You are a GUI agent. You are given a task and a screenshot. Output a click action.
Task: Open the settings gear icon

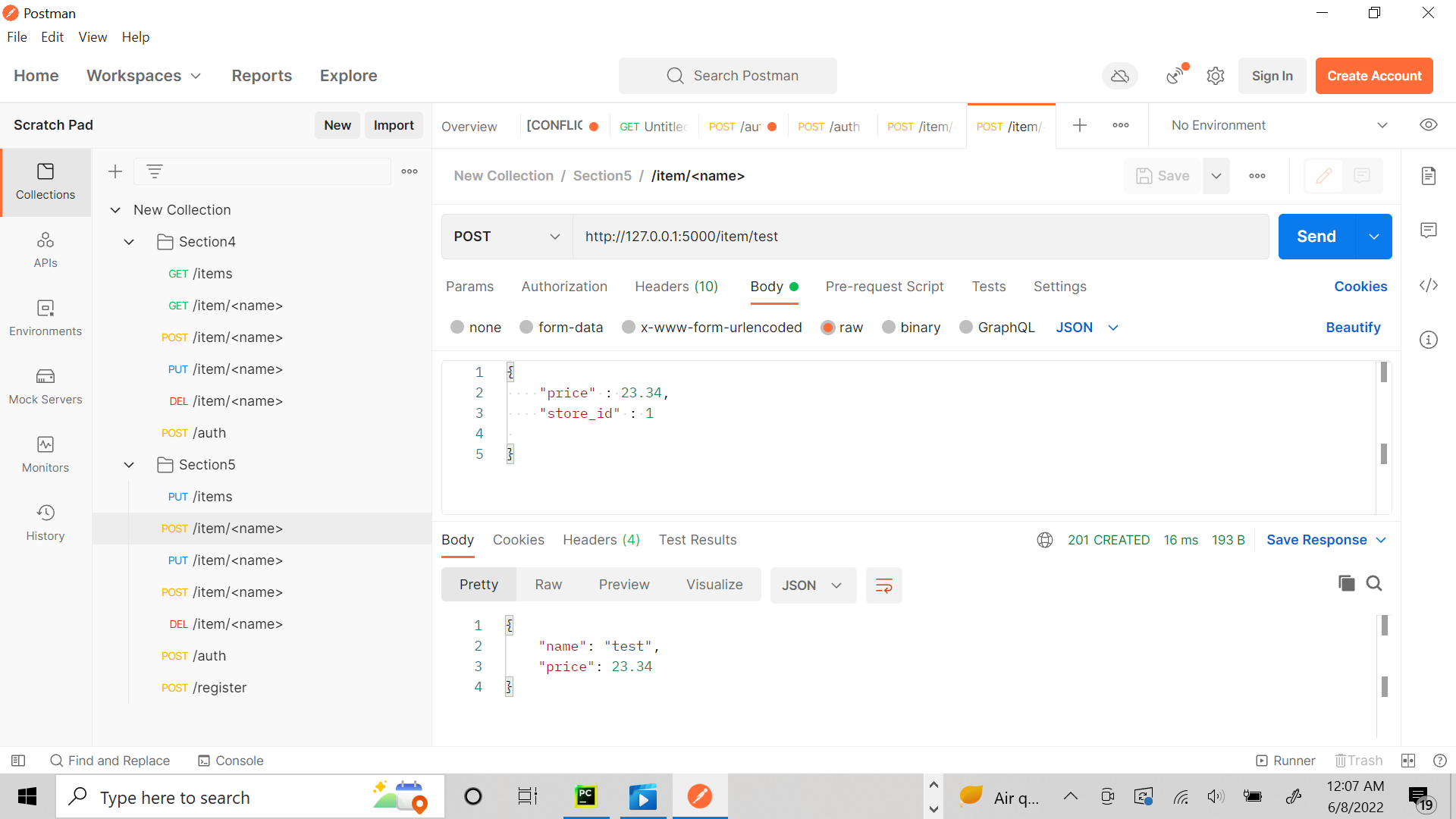click(1216, 76)
